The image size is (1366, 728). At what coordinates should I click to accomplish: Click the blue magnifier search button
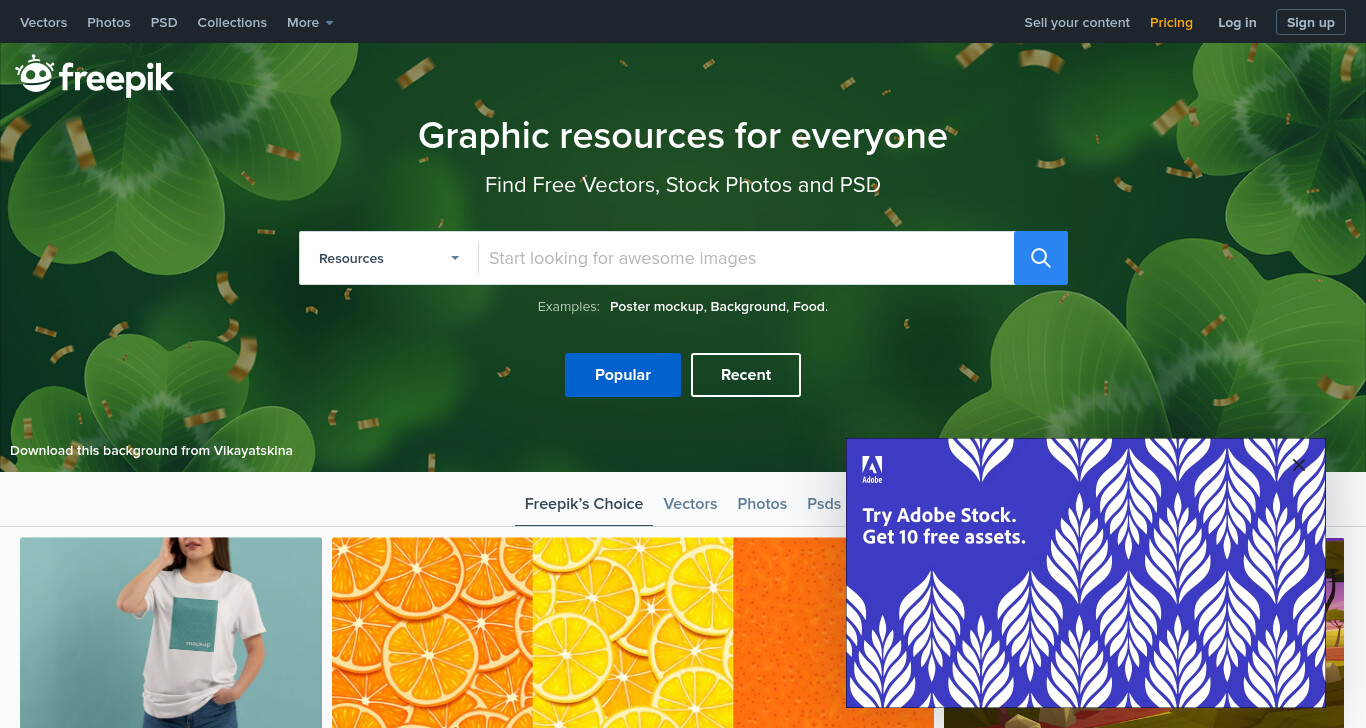click(x=1041, y=258)
